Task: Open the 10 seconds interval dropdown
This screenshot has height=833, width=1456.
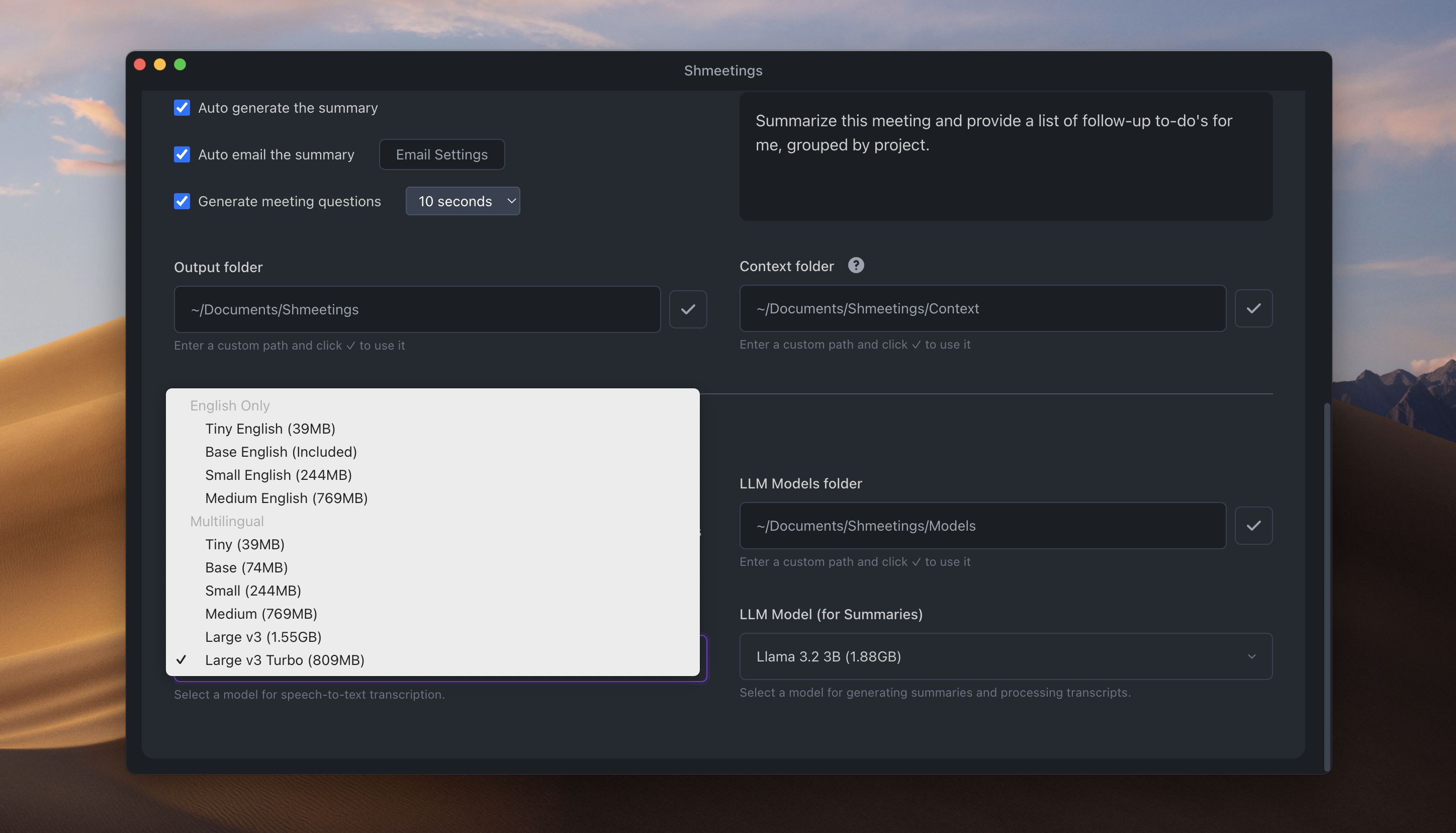Action: pyautogui.click(x=463, y=201)
